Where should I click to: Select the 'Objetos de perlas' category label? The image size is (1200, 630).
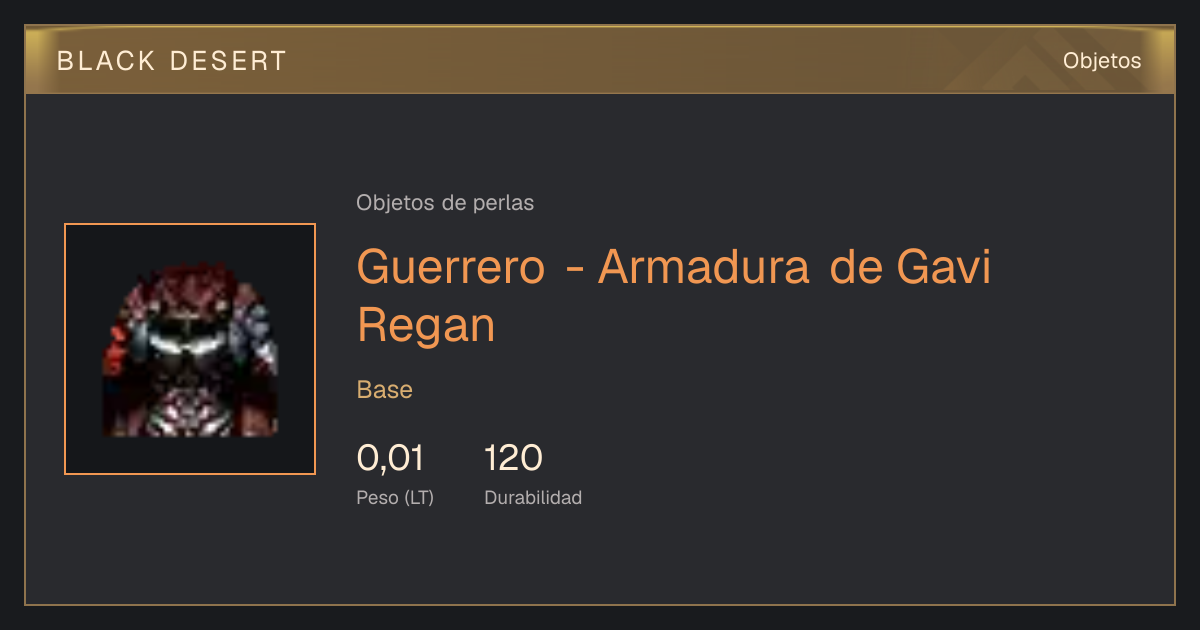click(x=445, y=203)
